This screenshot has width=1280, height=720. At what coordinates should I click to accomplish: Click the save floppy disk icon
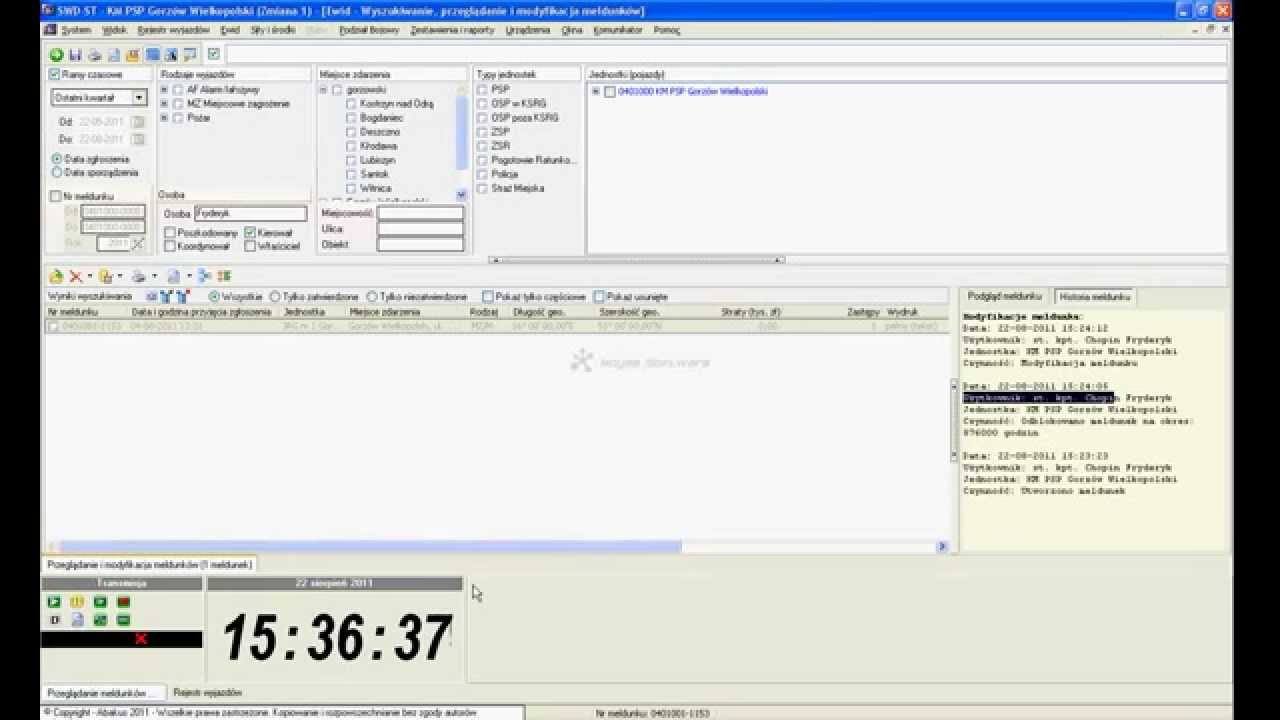(x=75, y=55)
